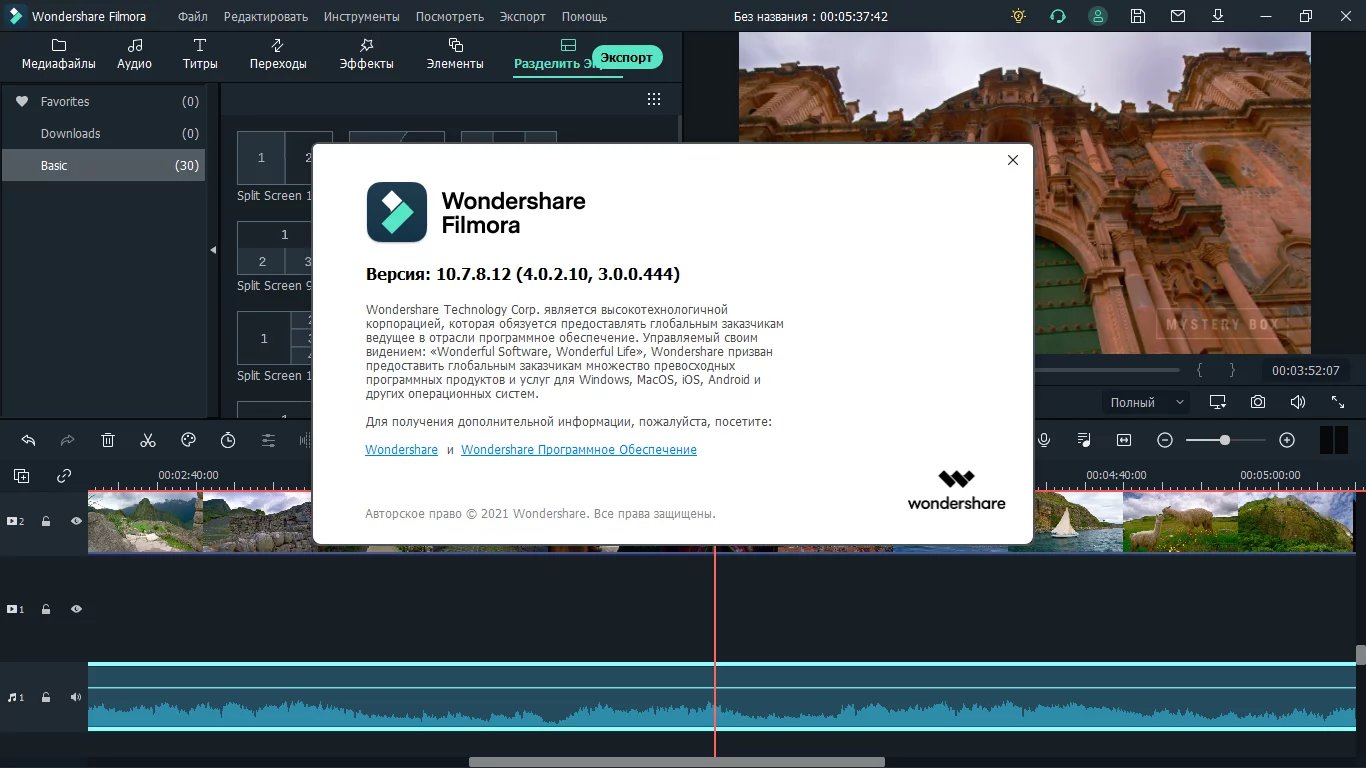
Task: Hide video track 2 with eye icon
Action: click(x=76, y=521)
